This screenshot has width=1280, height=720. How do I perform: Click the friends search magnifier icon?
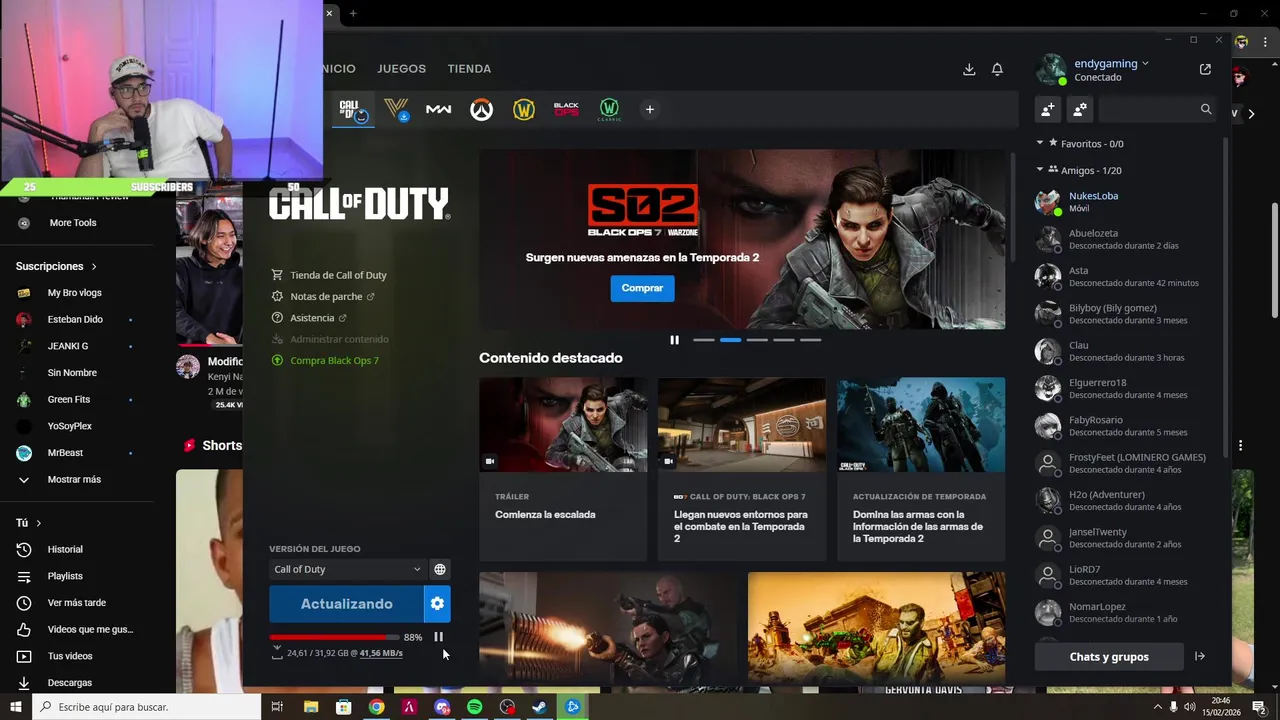pyautogui.click(x=1206, y=109)
